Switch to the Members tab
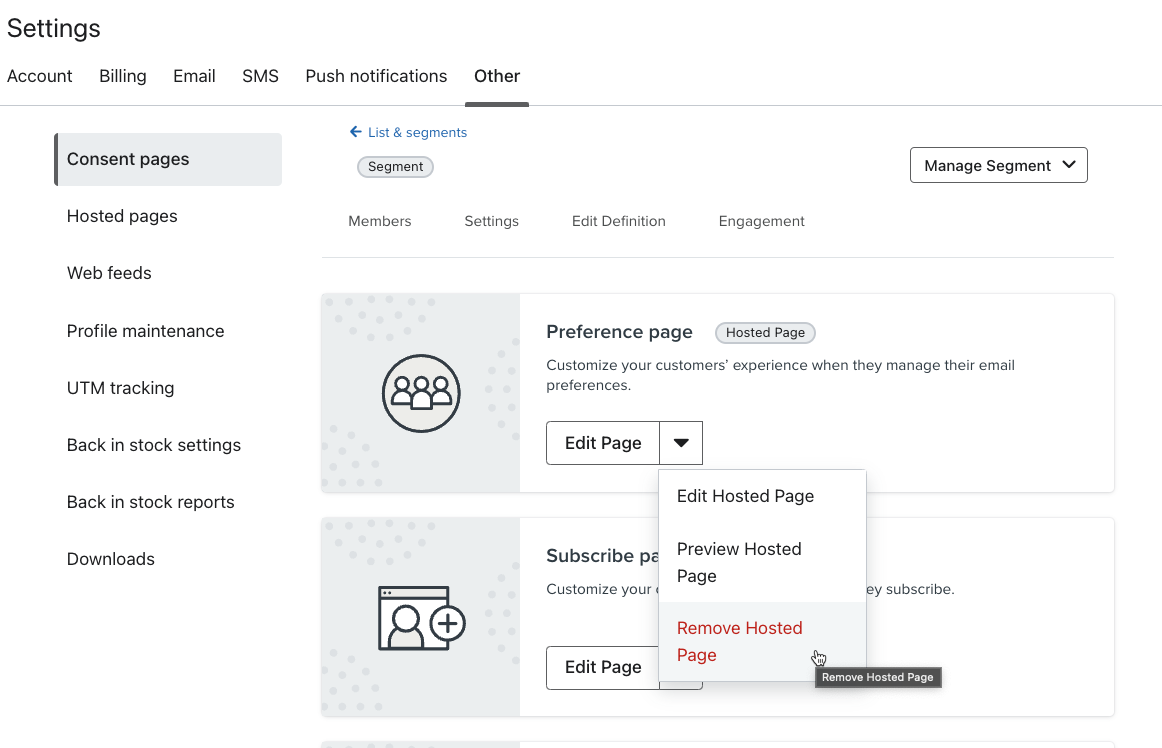This screenshot has width=1162, height=748. pyautogui.click(x=379, y=221)
